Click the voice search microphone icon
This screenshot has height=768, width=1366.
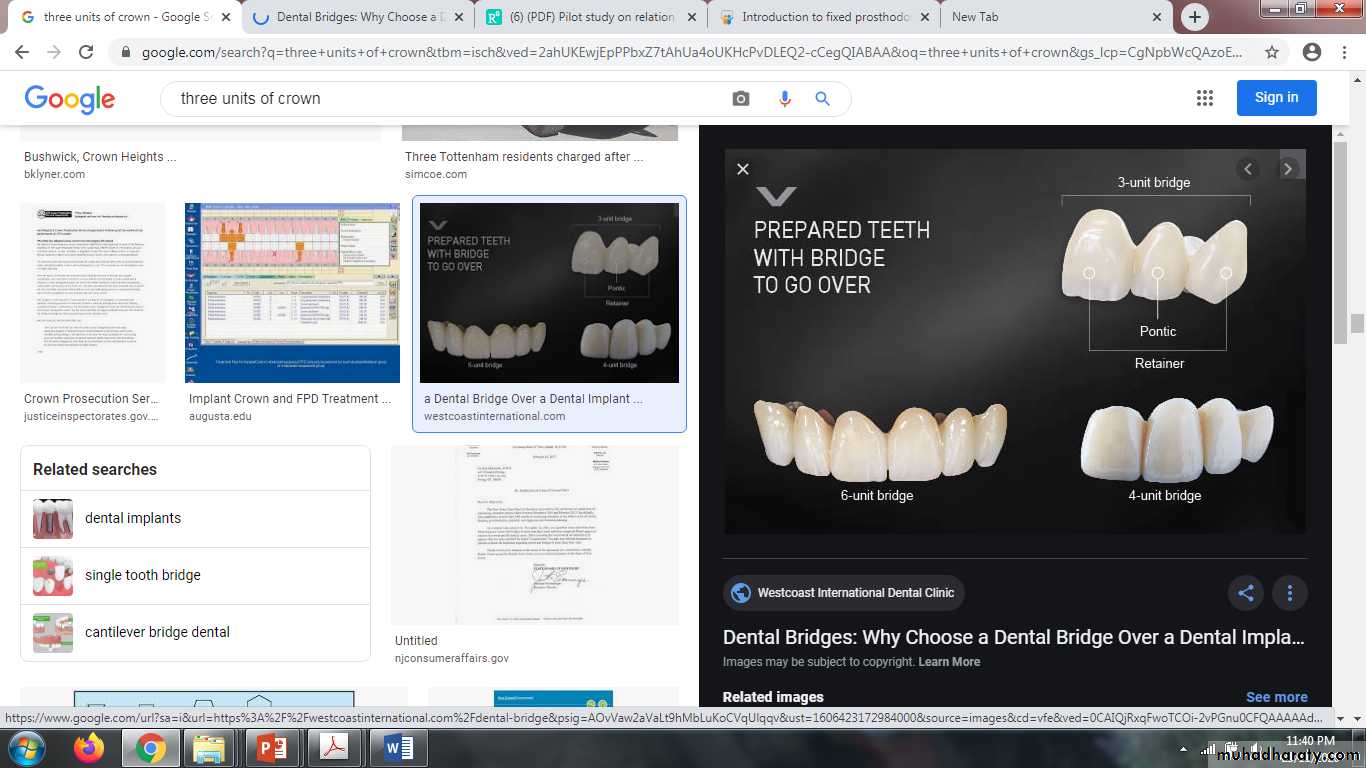784,98
